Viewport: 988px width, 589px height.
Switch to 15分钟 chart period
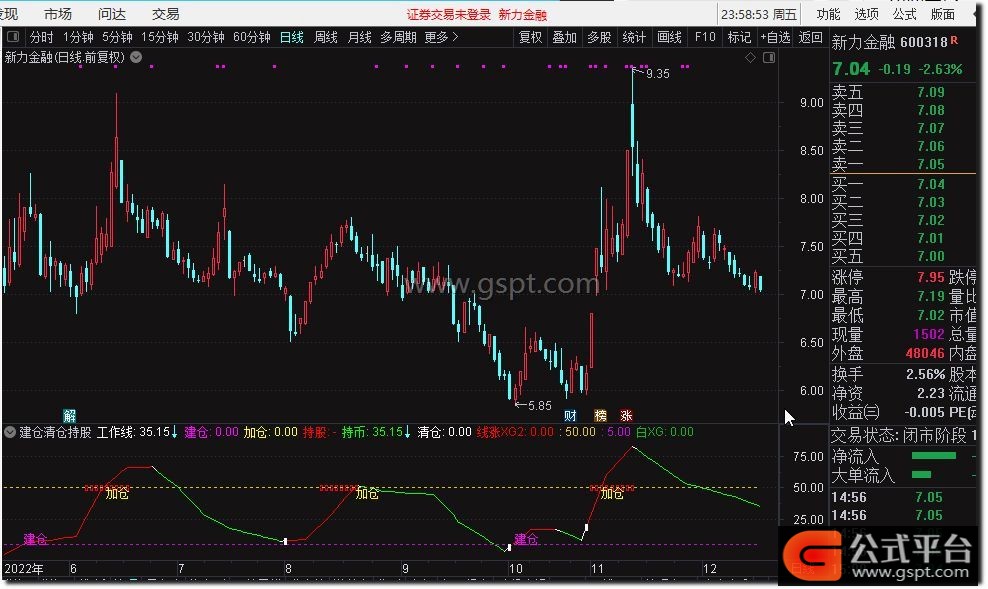coord(159,37)
